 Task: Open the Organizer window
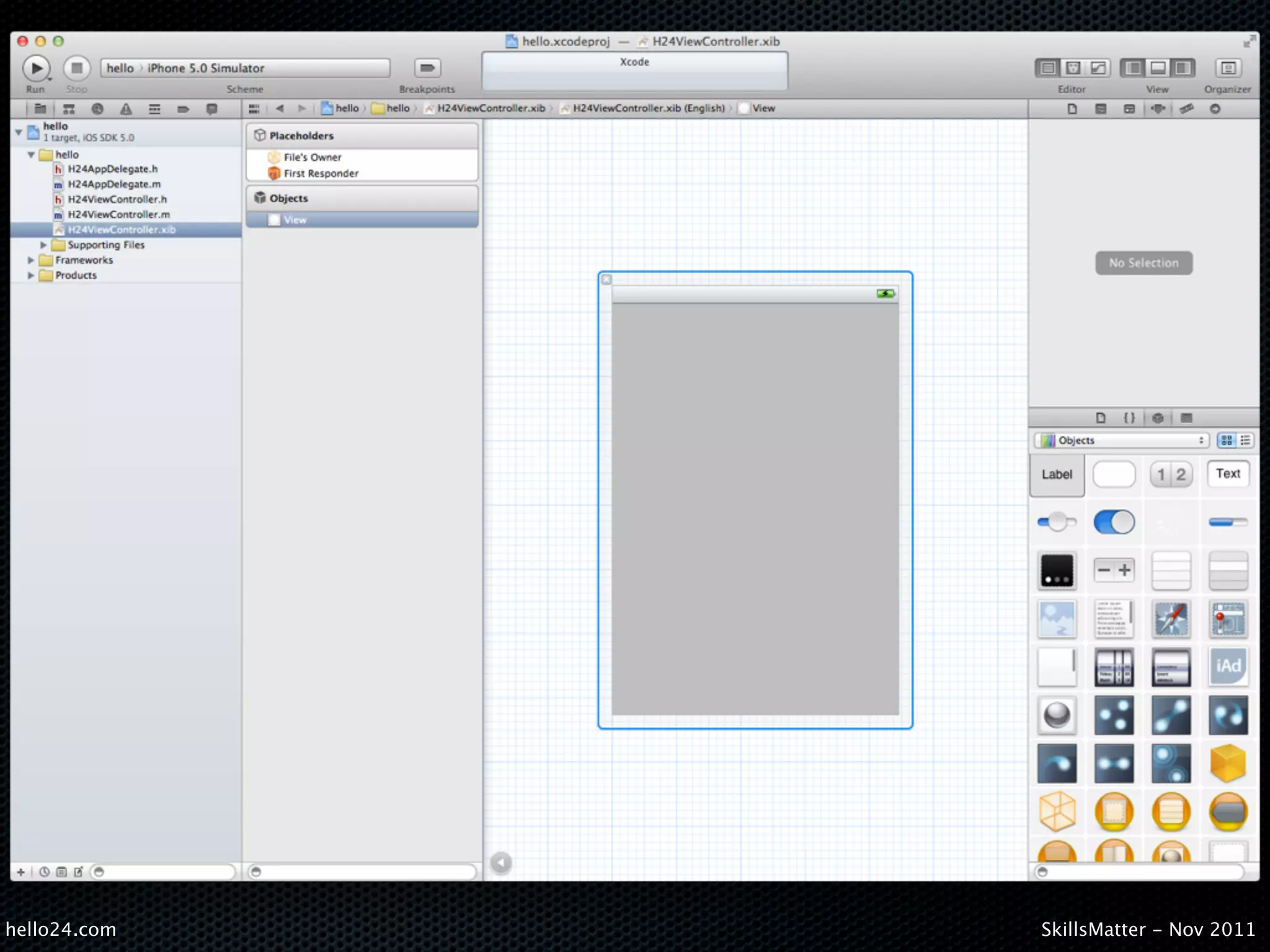pyautogui.click(x=1227, y=68)
